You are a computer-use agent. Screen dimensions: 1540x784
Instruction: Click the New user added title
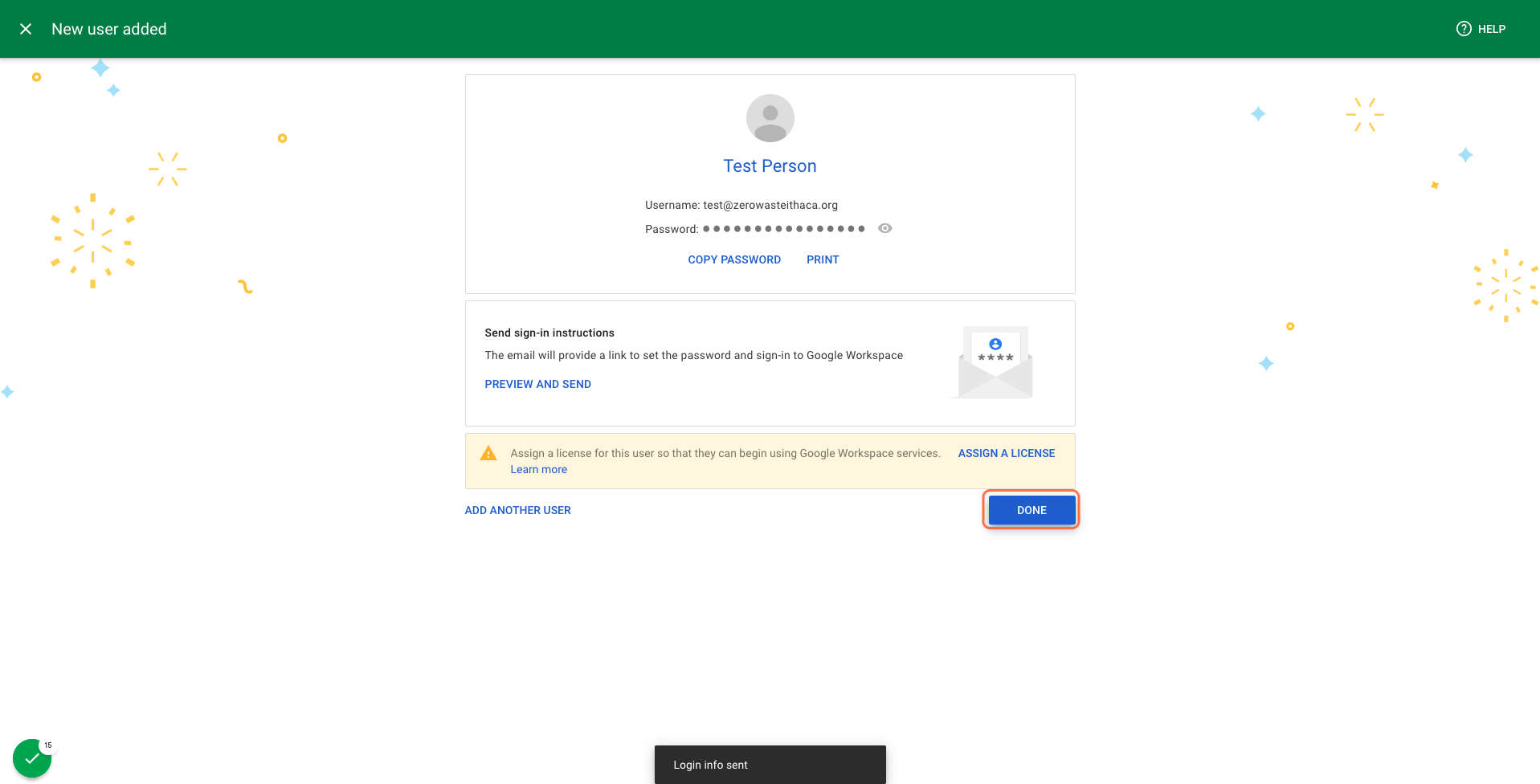[x=109, y=29]
